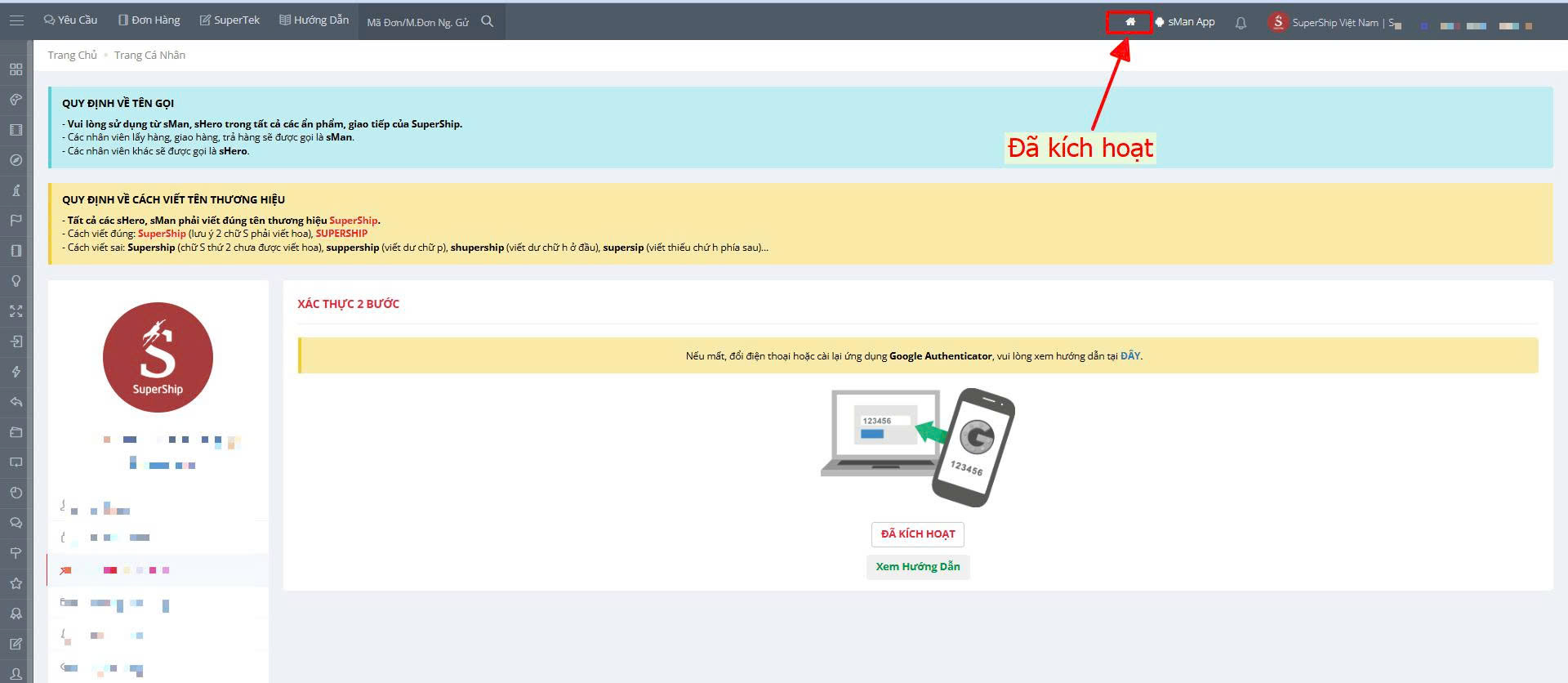Screen dimensions: 1568x683
Task: Click the monitor screen sidebar icon
Action: click(x=16, y=462)
